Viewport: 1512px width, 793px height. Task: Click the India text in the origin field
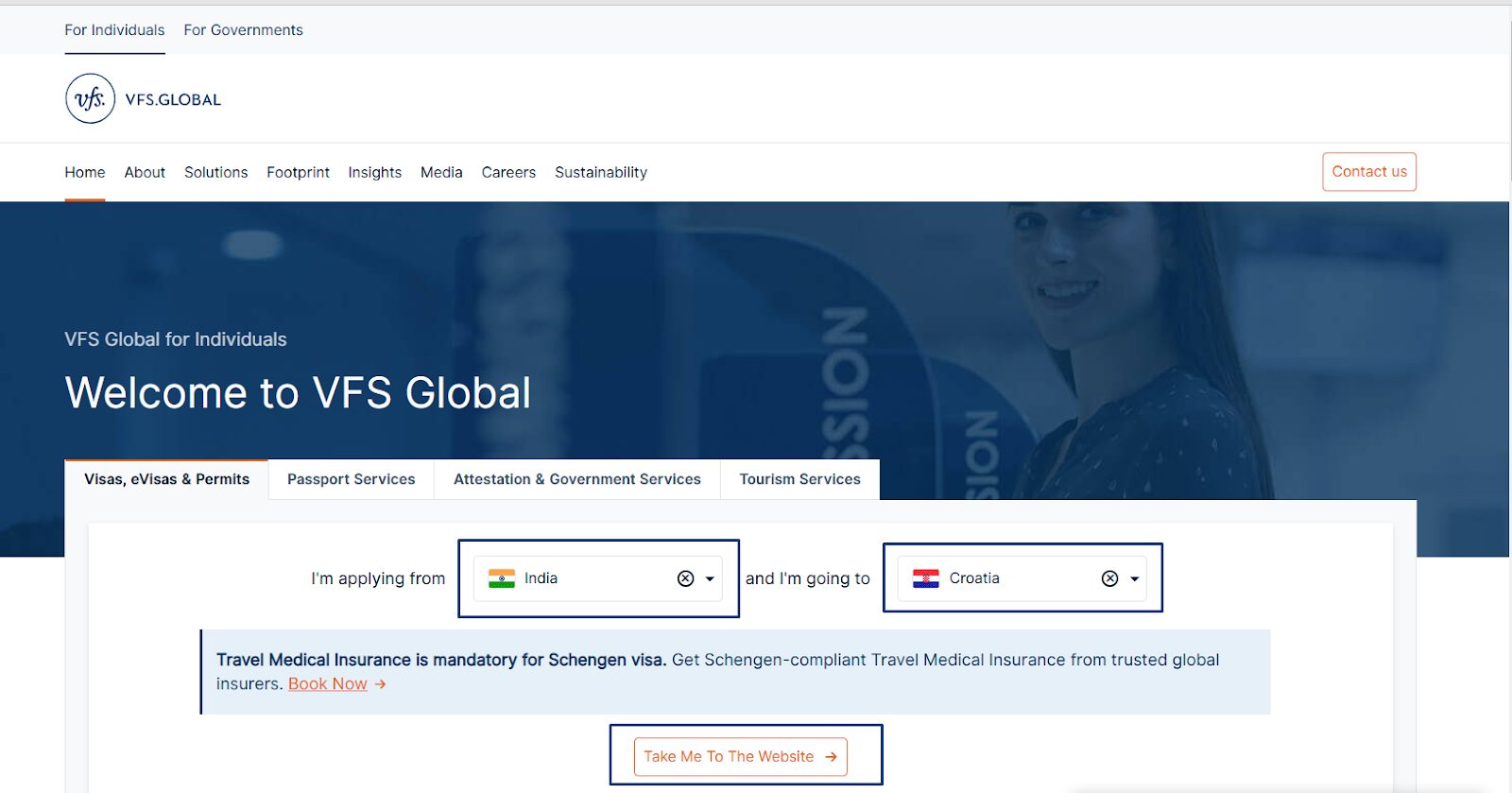coord(541,578)
